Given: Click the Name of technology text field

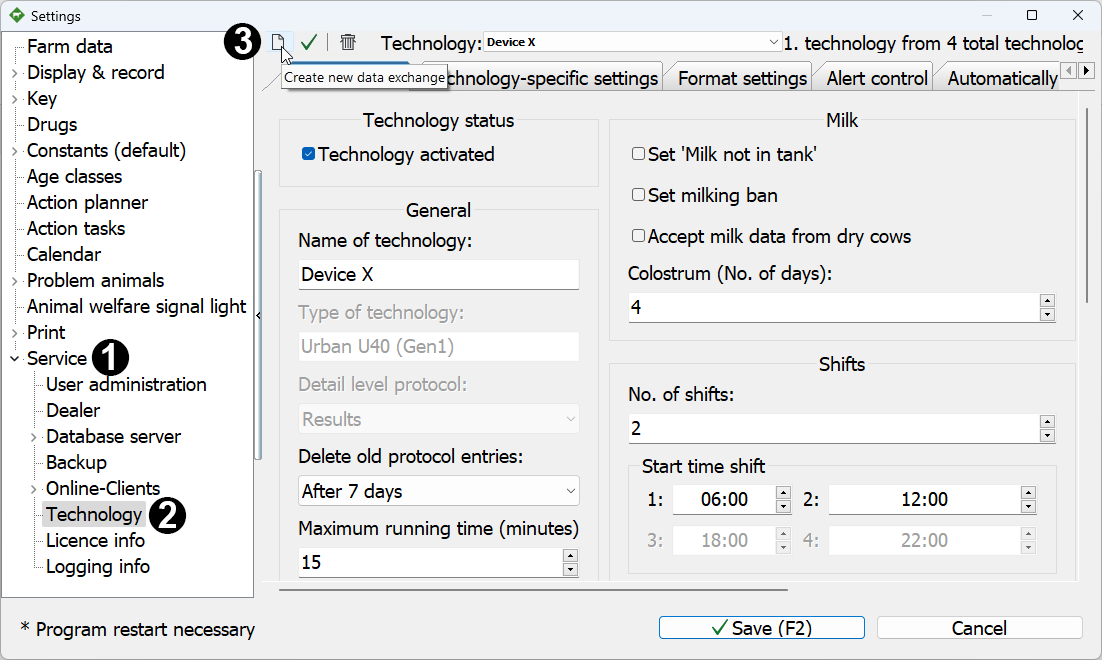Looking at the screenshot, I should (x=438, y=274).
